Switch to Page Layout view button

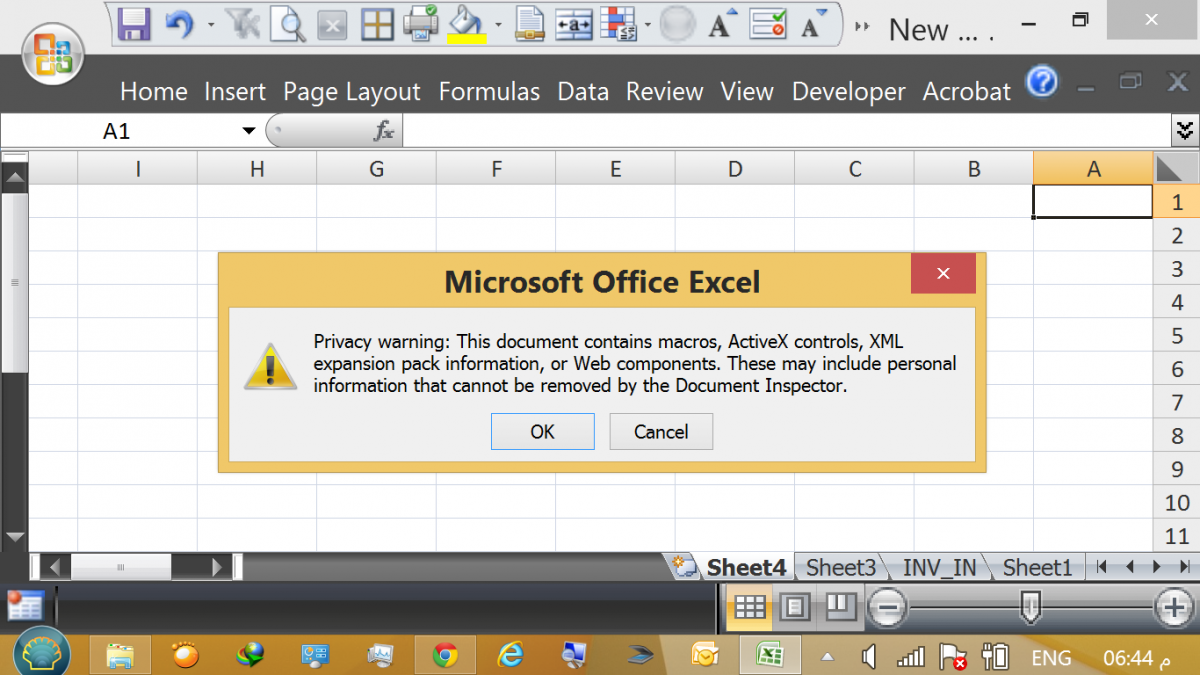pyautogui.click(x=795, y=606)
